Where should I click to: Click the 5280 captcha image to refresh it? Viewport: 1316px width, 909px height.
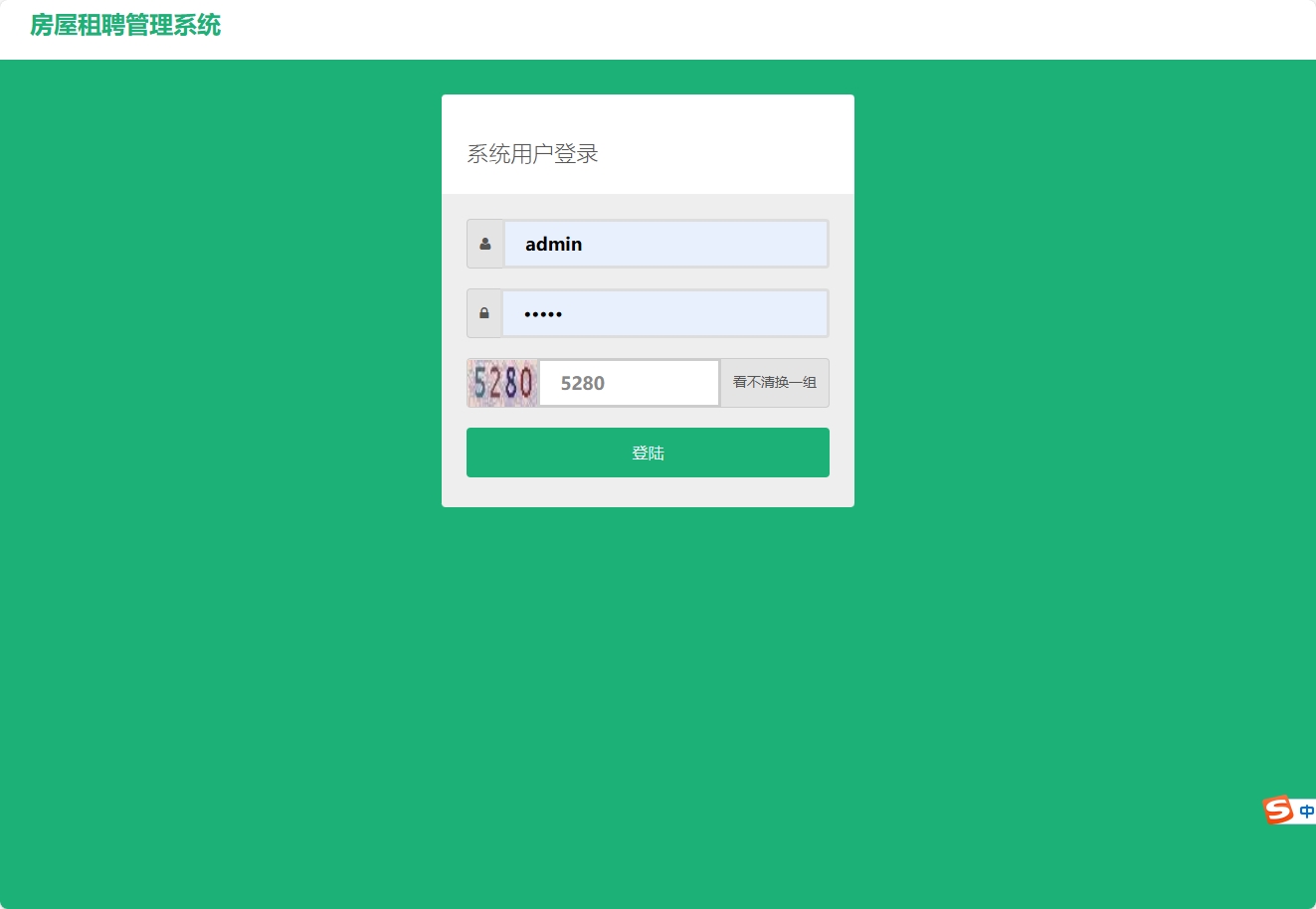coord(502,383)
